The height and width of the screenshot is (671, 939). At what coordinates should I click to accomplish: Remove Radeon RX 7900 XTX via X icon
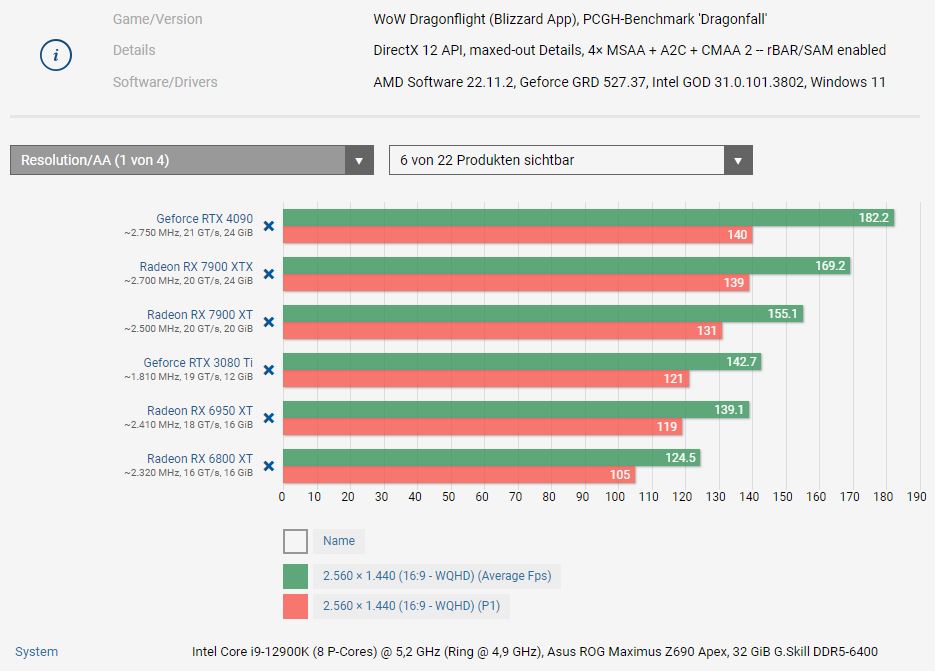coord(269,274)
